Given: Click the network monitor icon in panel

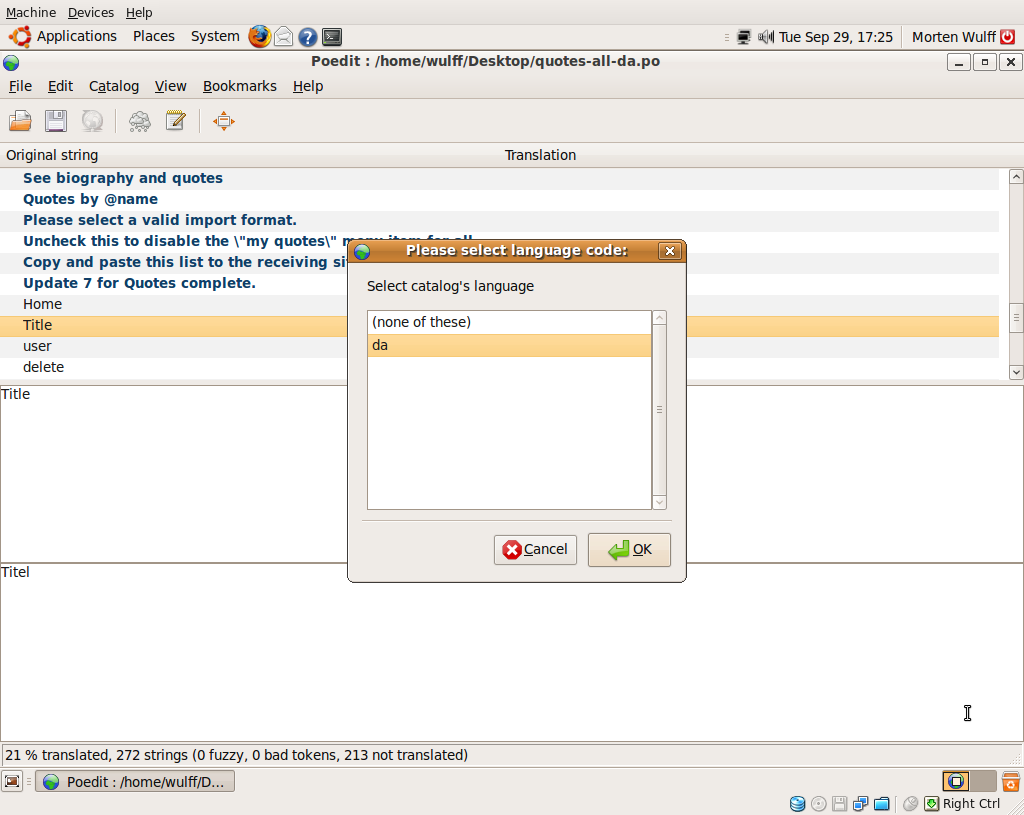Looking at the screenshot, I should tap(744, 37).
